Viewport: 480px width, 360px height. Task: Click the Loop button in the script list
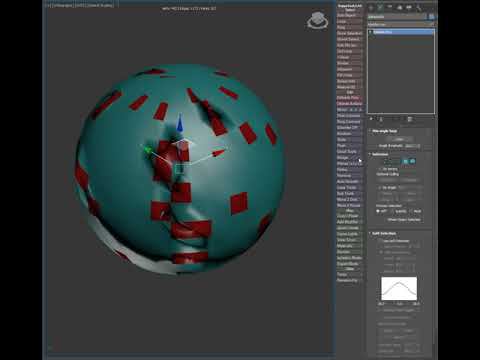pyautogui.click(x=349, y=21)
